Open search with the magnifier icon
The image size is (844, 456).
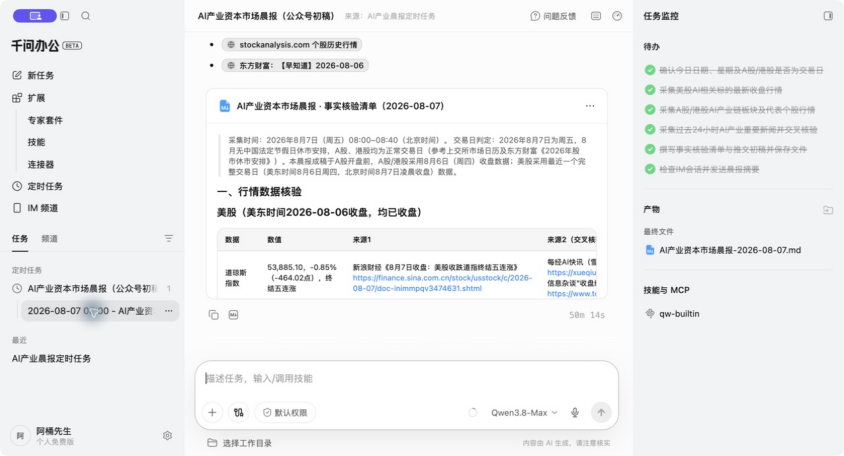tap(86, 16)
